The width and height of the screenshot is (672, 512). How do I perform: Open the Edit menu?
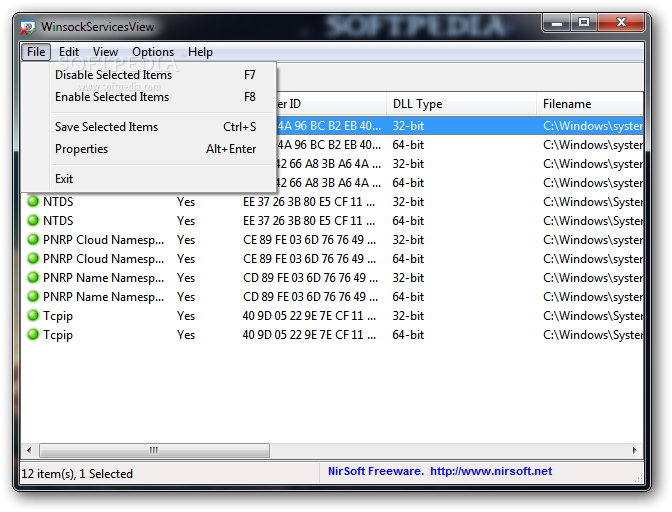[x=69, y=52]
